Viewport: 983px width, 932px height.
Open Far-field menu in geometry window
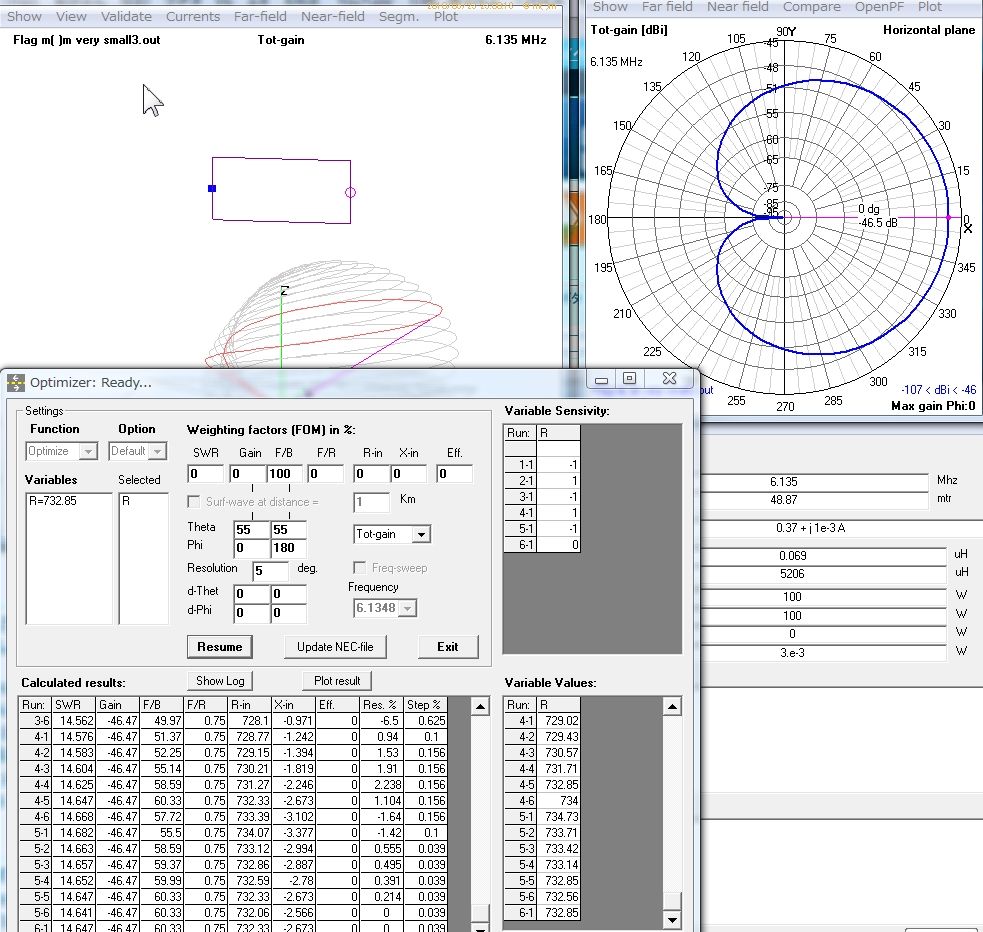(x=260, y=16)
